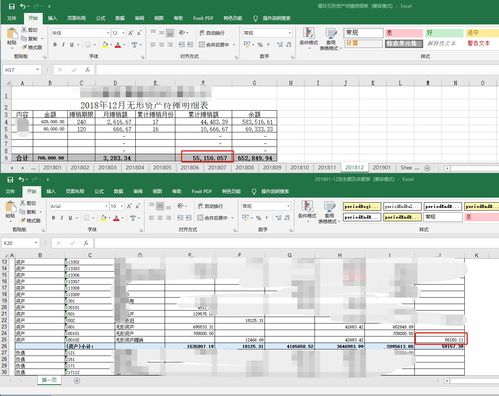This screenshot has width=499, height=396.
Task: Open Page Layout tab in upper window
Action: pos(76,18)
